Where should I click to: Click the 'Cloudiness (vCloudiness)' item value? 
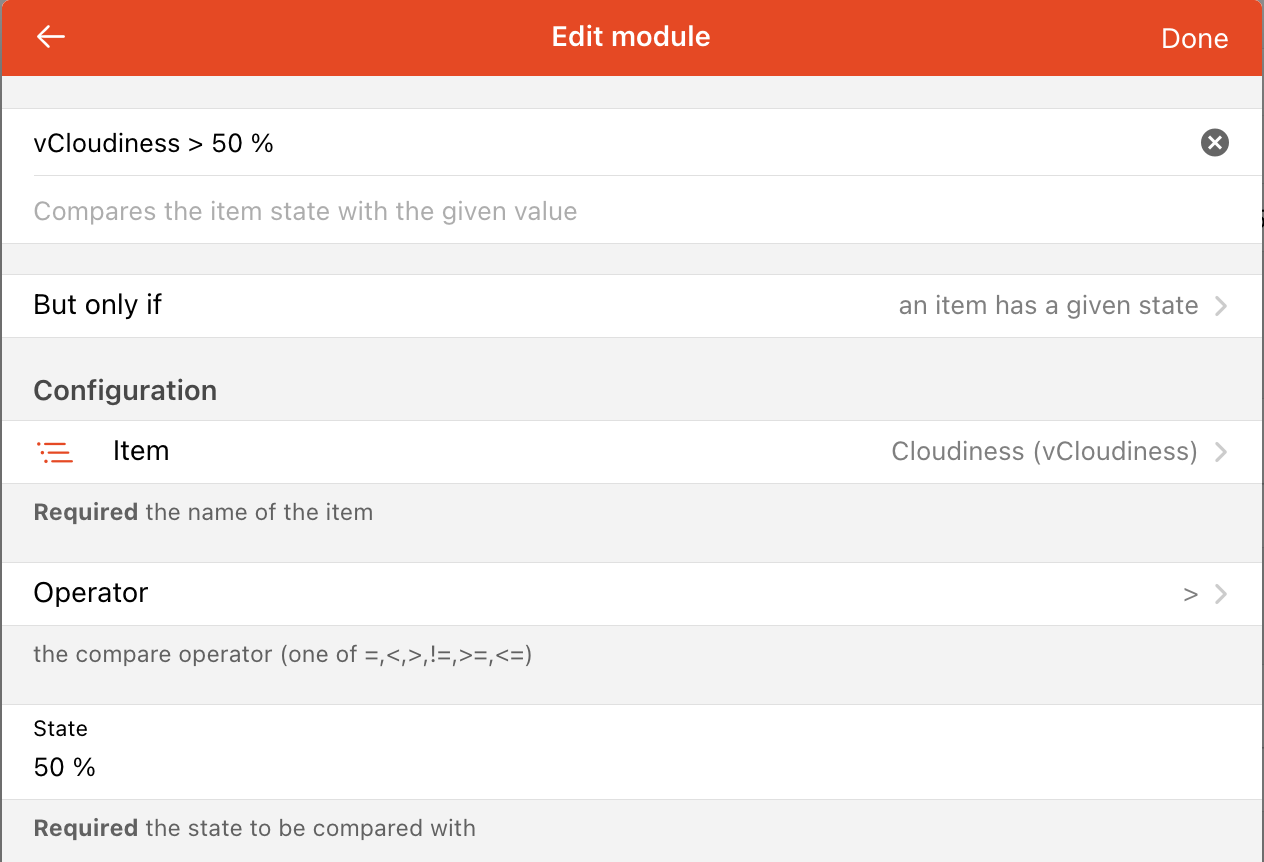coord(1044,452)
